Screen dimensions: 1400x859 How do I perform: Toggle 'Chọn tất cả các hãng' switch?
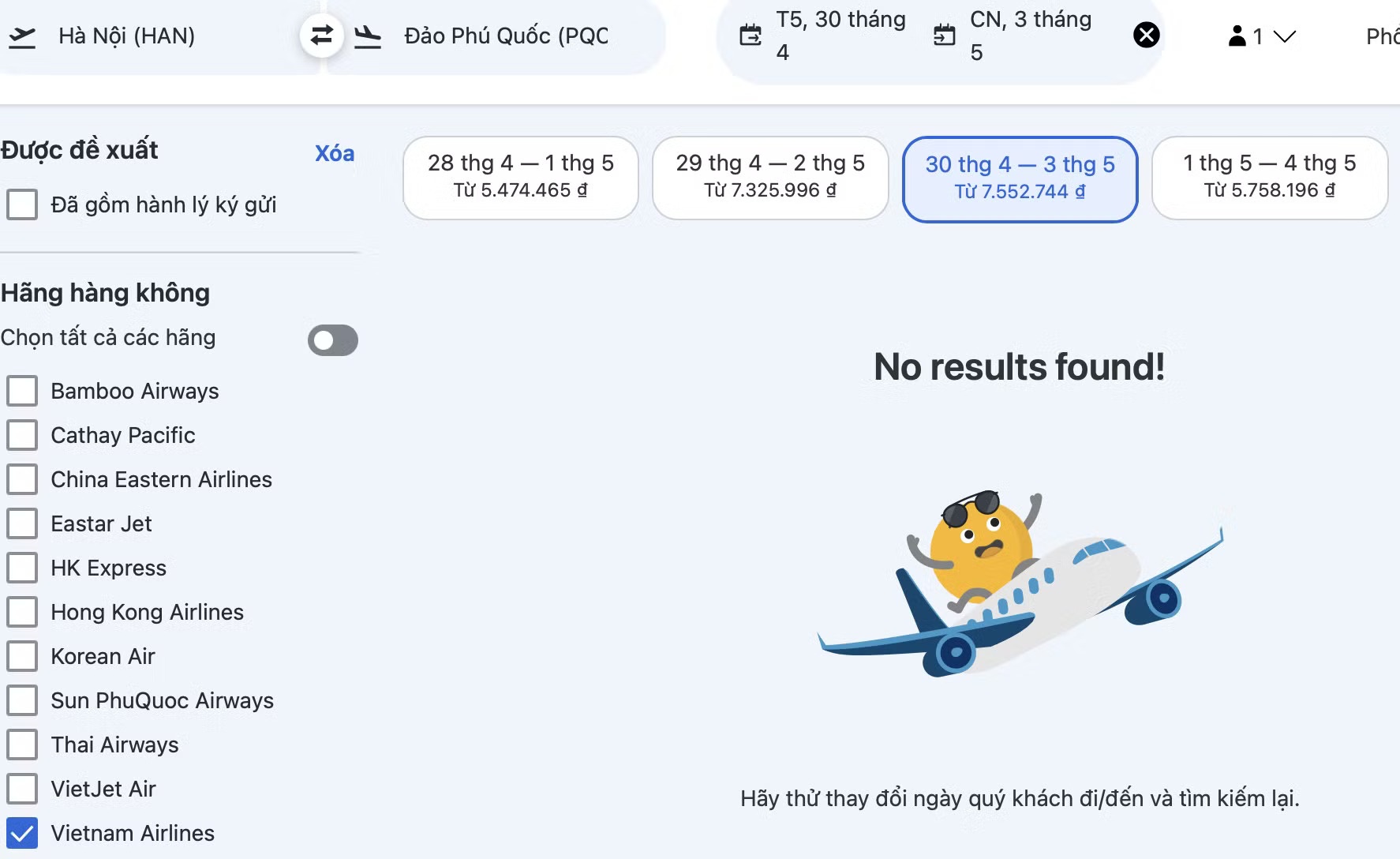tap(333, 340)
